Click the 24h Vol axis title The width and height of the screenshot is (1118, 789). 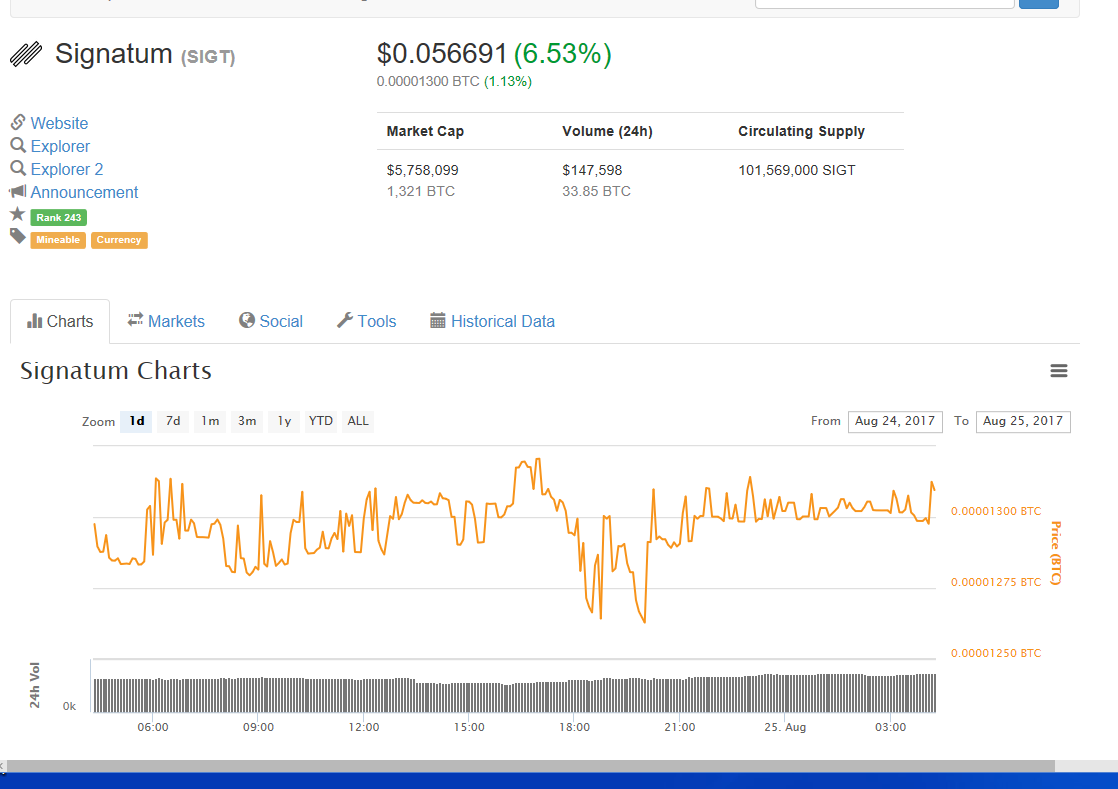[34, 685]
